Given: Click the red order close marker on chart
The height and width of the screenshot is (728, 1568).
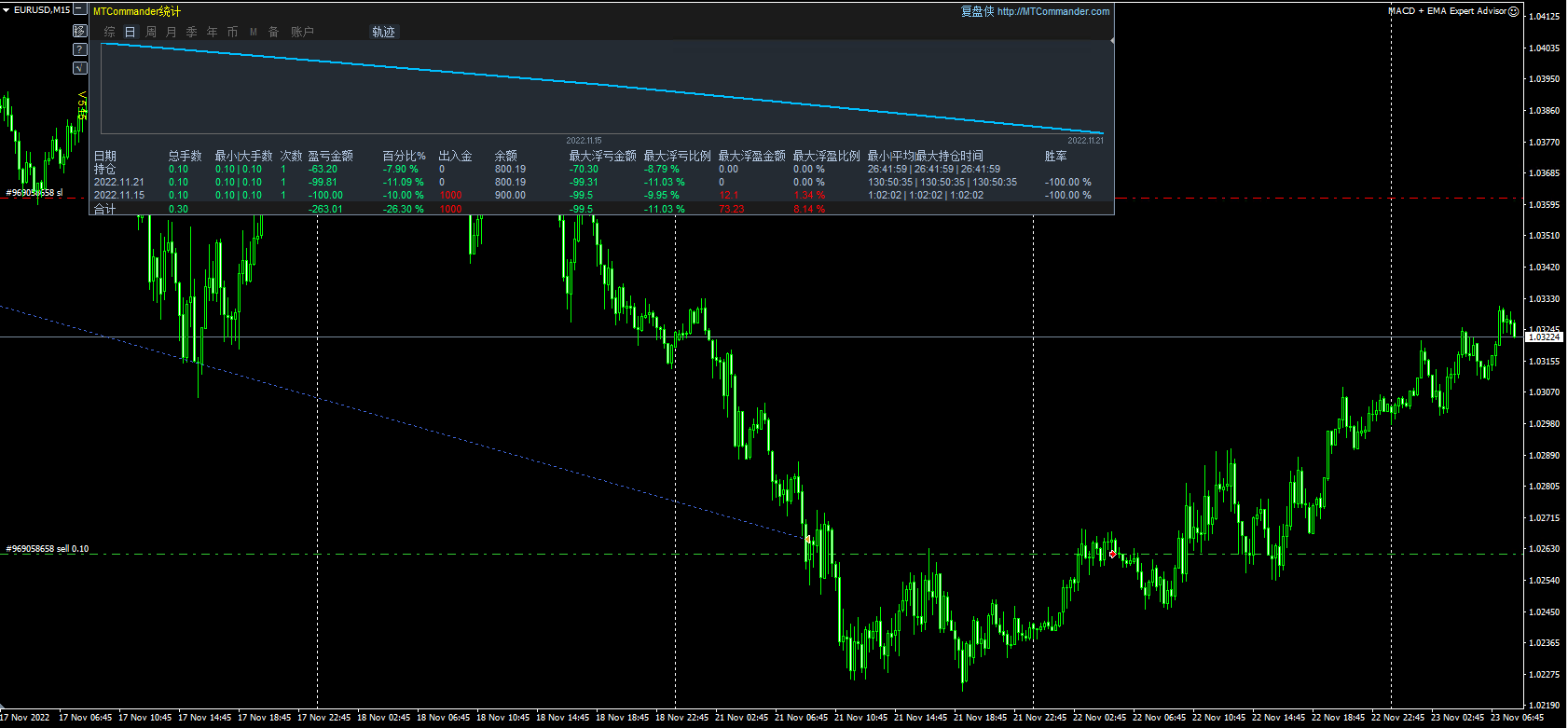Looking at the screenshot, I should coord(1112,555).
